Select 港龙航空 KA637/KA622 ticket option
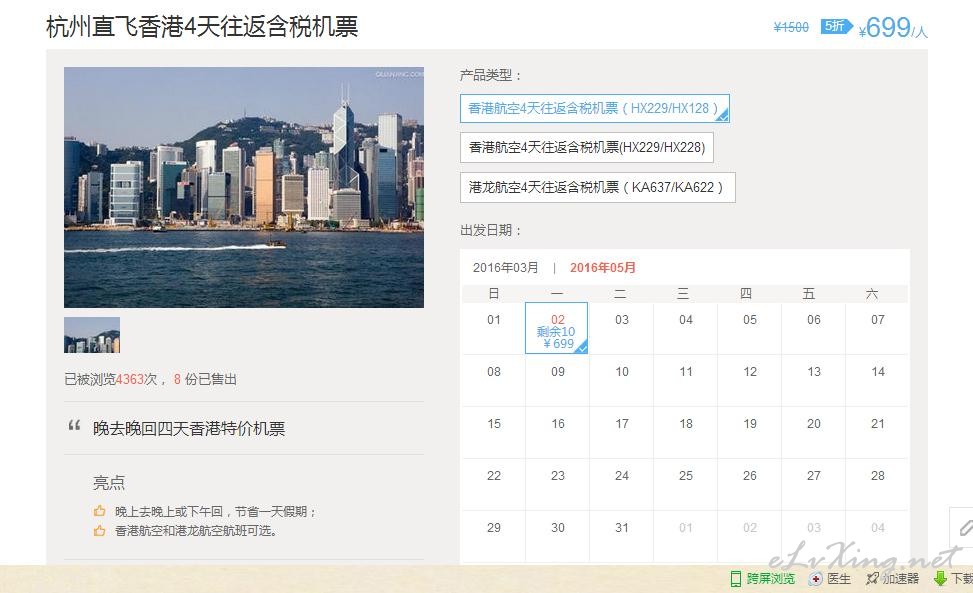973x593 pixels. tap(598, 187)
